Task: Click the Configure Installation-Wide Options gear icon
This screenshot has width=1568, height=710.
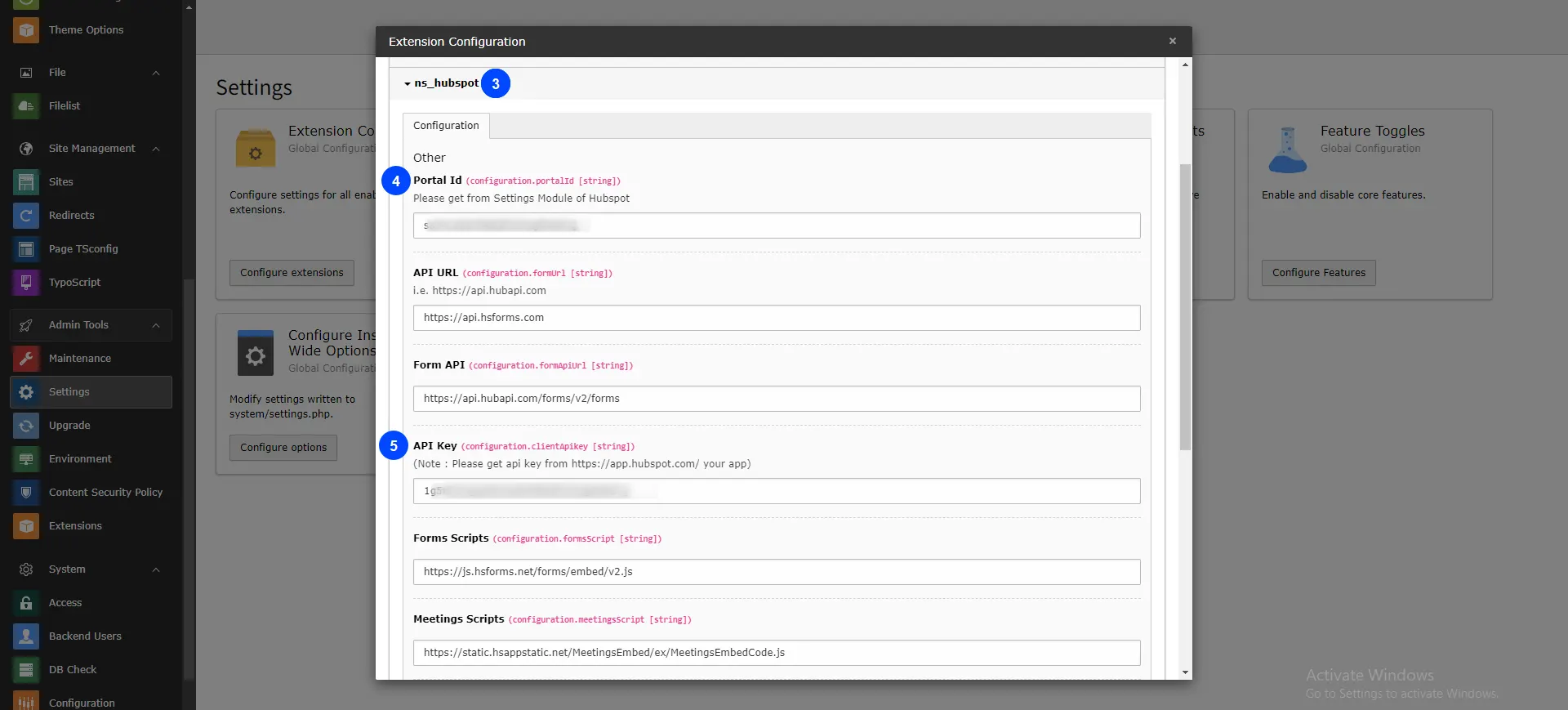Action: (x=256, y=353)
